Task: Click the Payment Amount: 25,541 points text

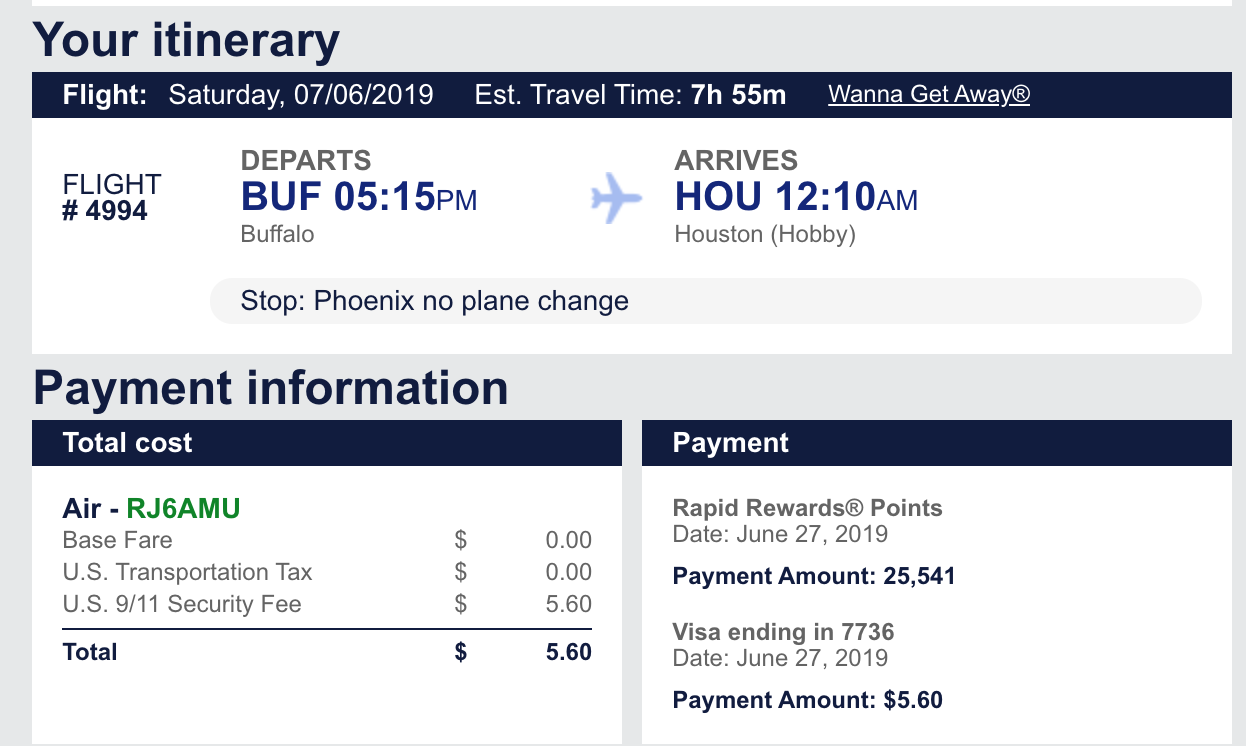Action: [814, 576]
